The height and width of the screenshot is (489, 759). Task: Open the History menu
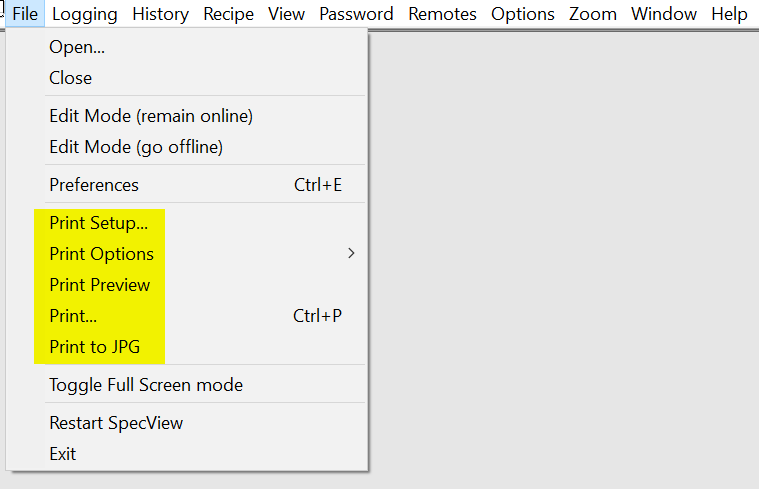tap(160, 14)
